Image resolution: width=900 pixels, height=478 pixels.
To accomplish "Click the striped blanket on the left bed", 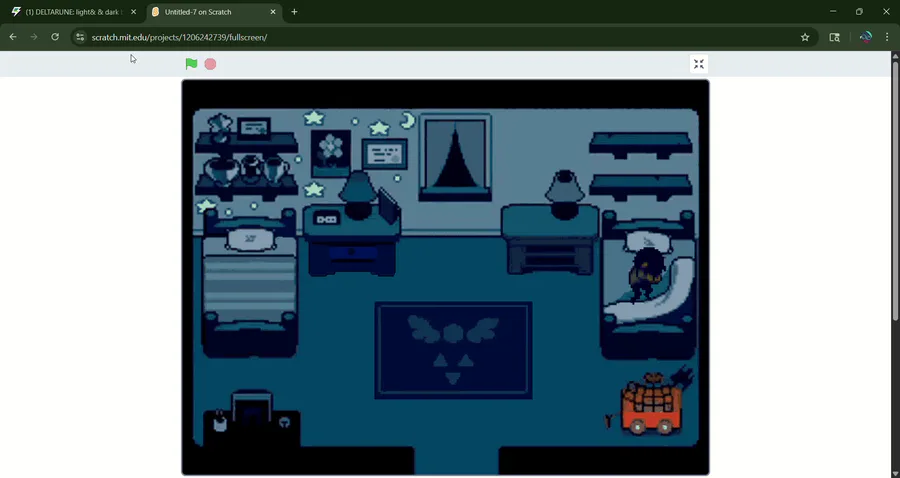I will pos(250,288).
